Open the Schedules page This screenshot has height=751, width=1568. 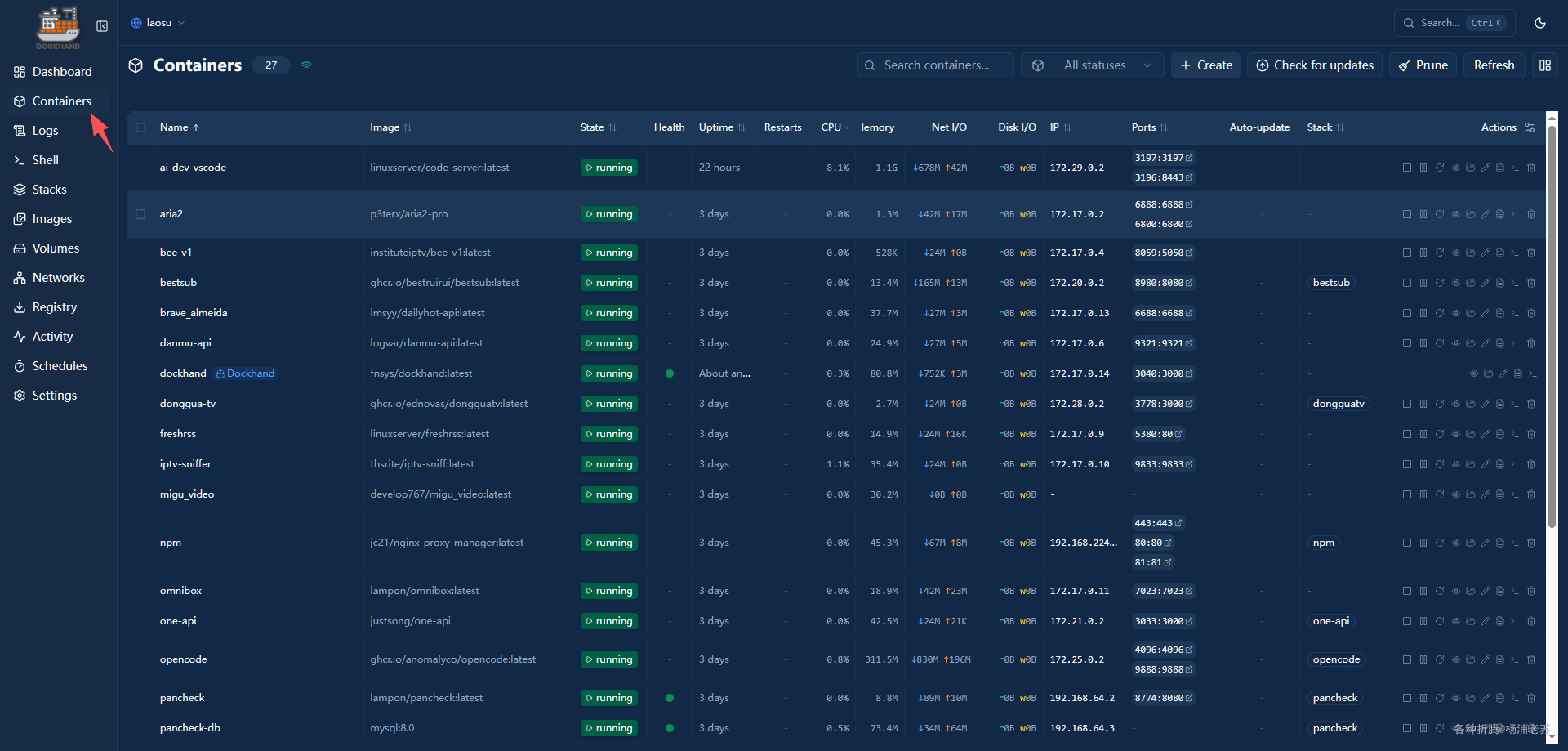(x=59, y=366)
